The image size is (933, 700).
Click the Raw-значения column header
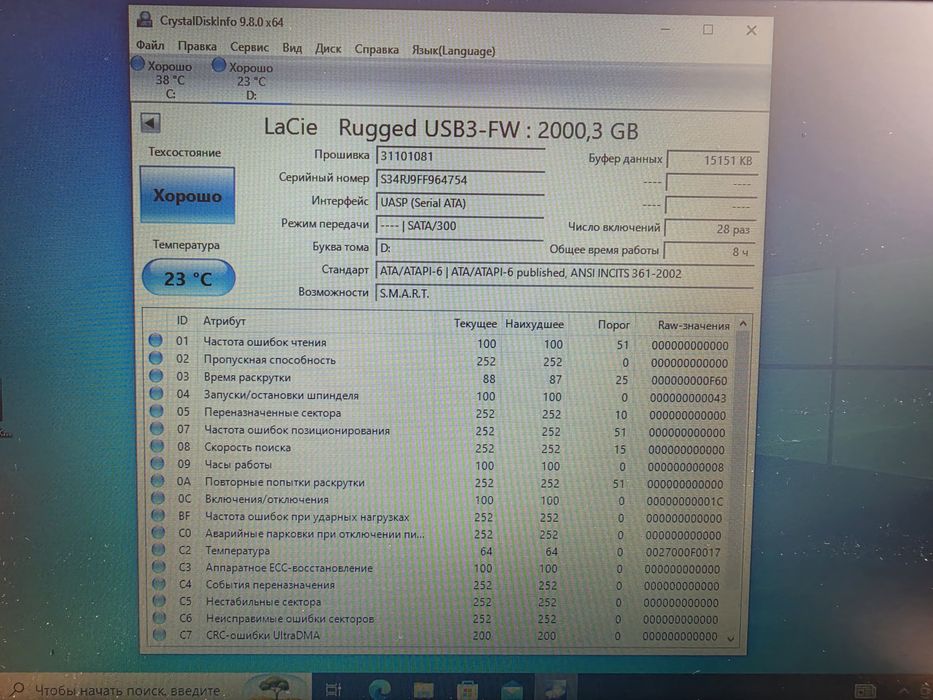[x=693, y=326]
